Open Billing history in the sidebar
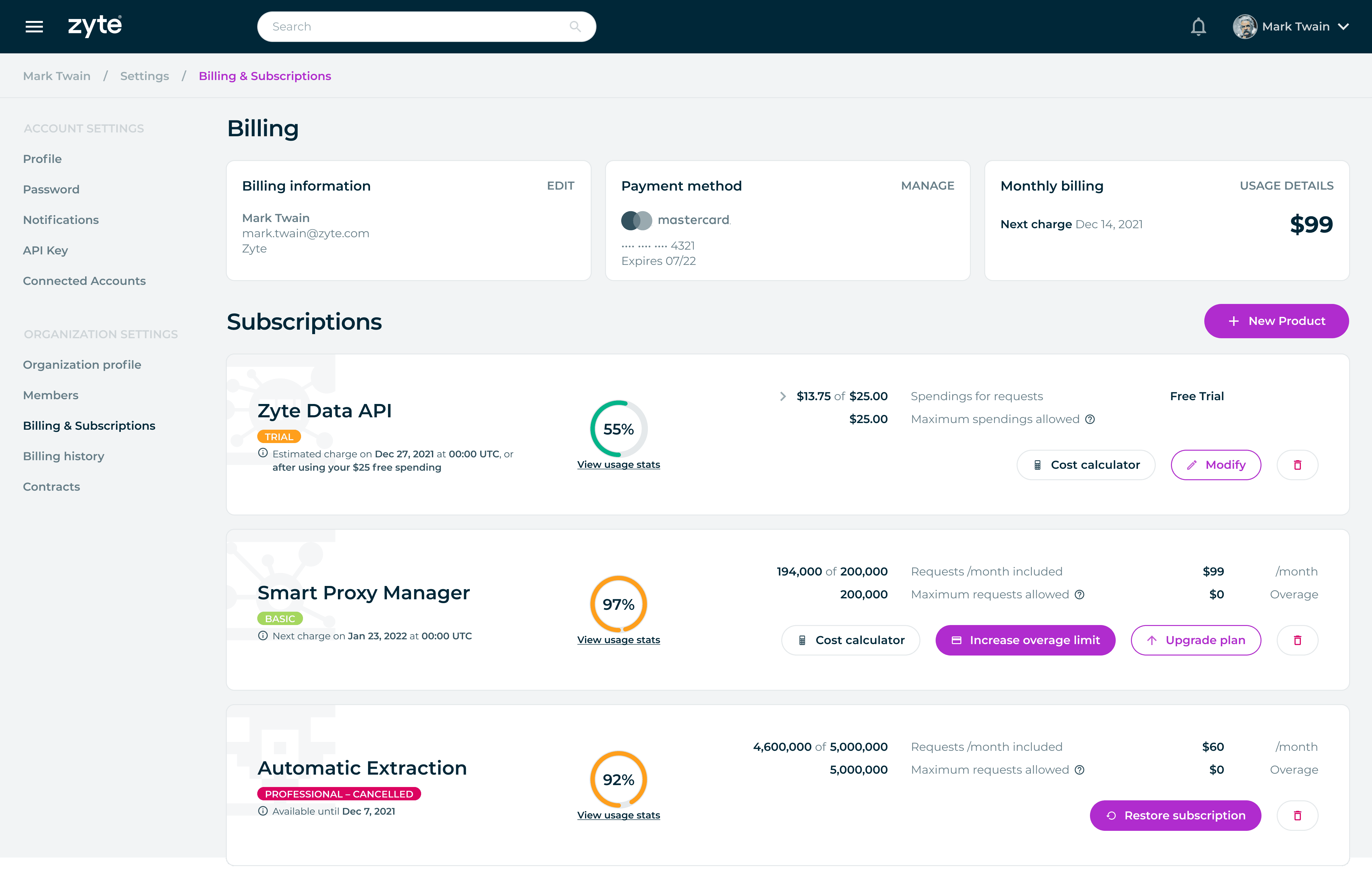Screen dimensions: 1372x888 (64, 456)
